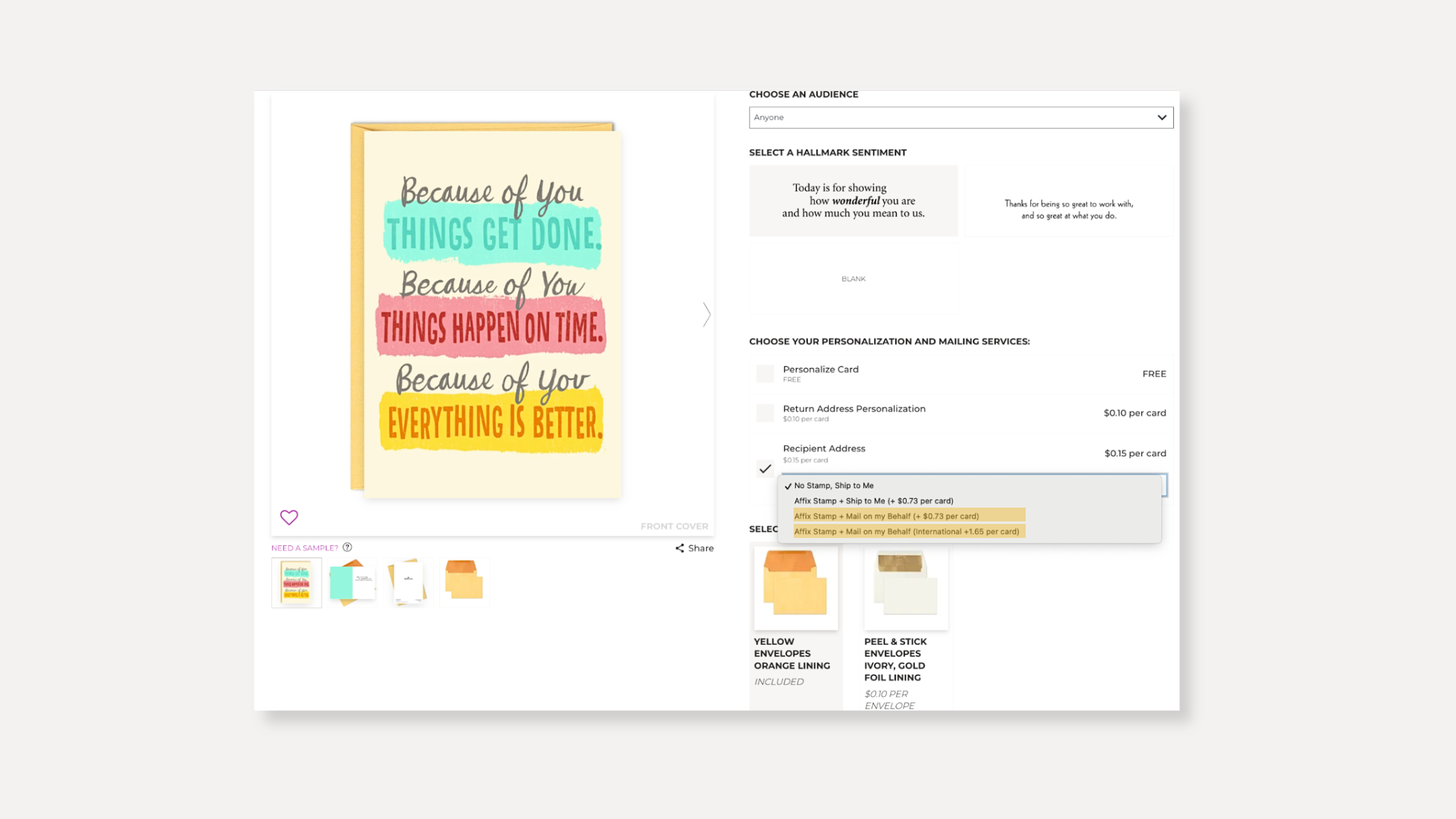Open the sample help question-mark icon
Viewport: 1456px width, 819px height.
click(348, 547)
